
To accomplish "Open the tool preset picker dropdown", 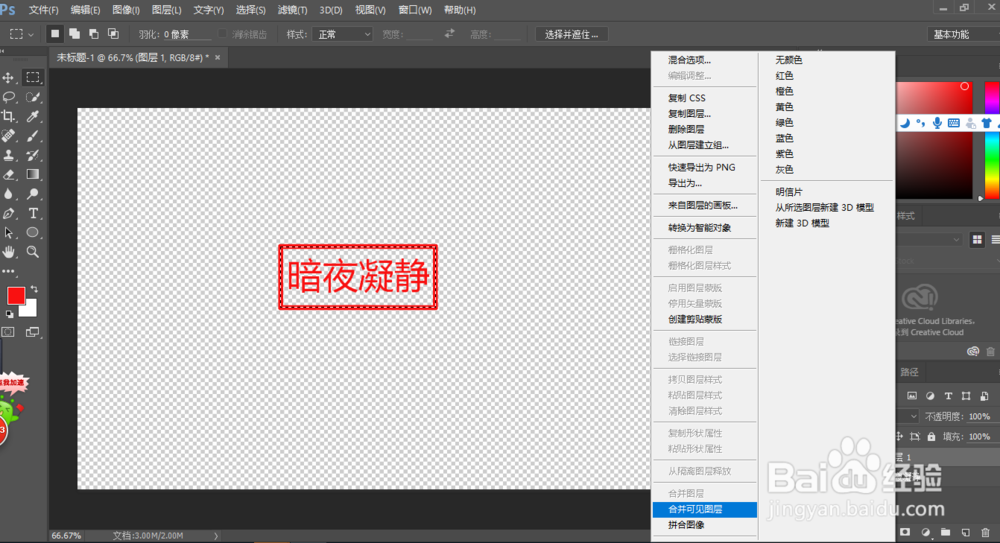I will tap(21, 34).
